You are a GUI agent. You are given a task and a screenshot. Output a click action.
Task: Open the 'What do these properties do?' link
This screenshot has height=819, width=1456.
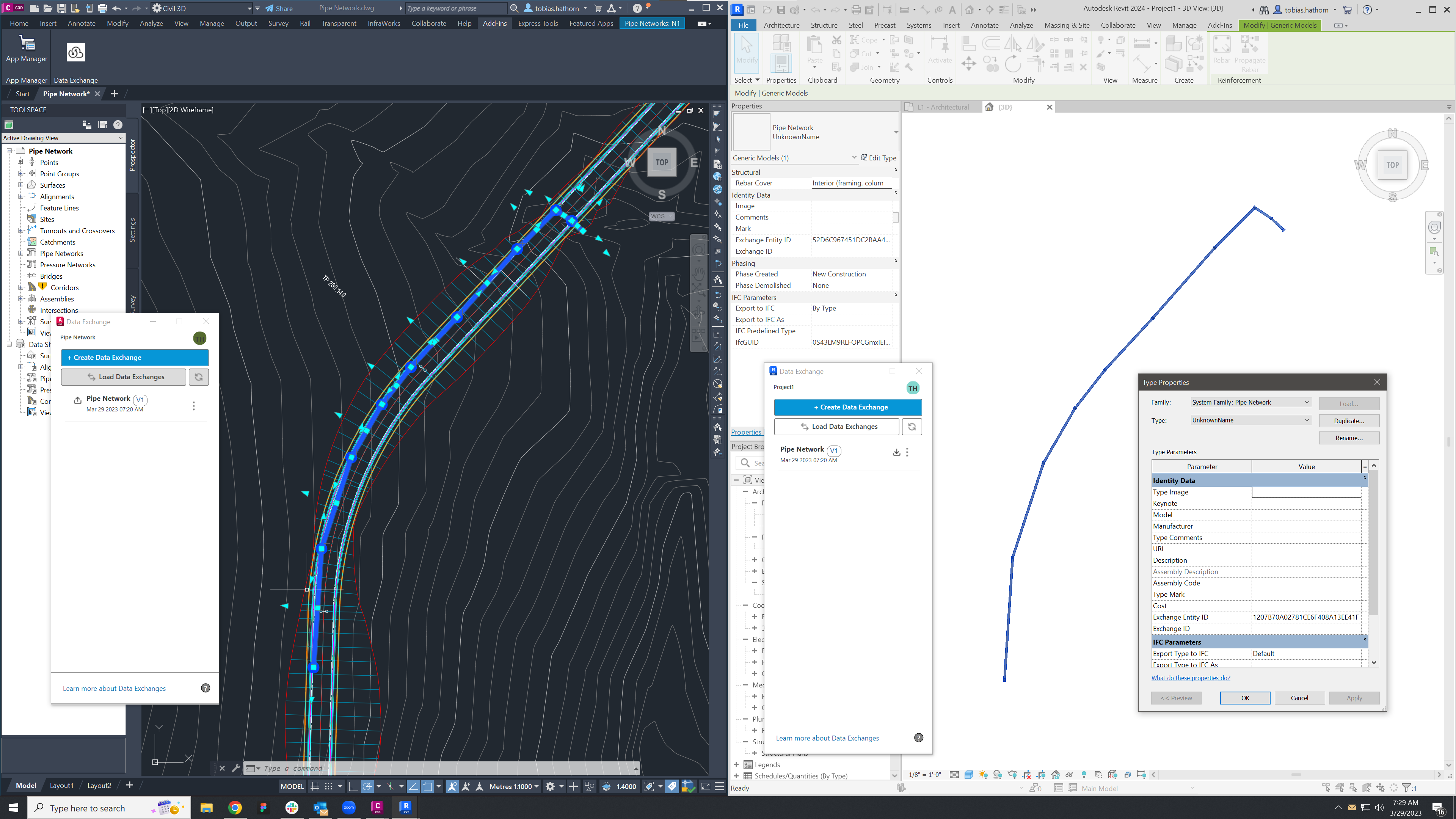tap(1190, 678)
